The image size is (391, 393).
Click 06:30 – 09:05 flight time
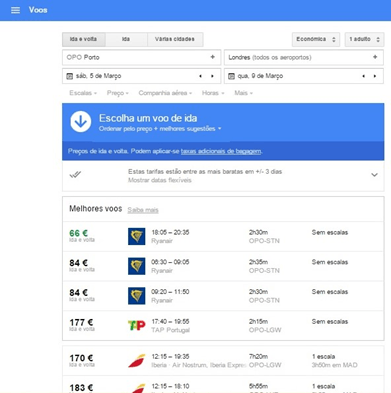170,262
